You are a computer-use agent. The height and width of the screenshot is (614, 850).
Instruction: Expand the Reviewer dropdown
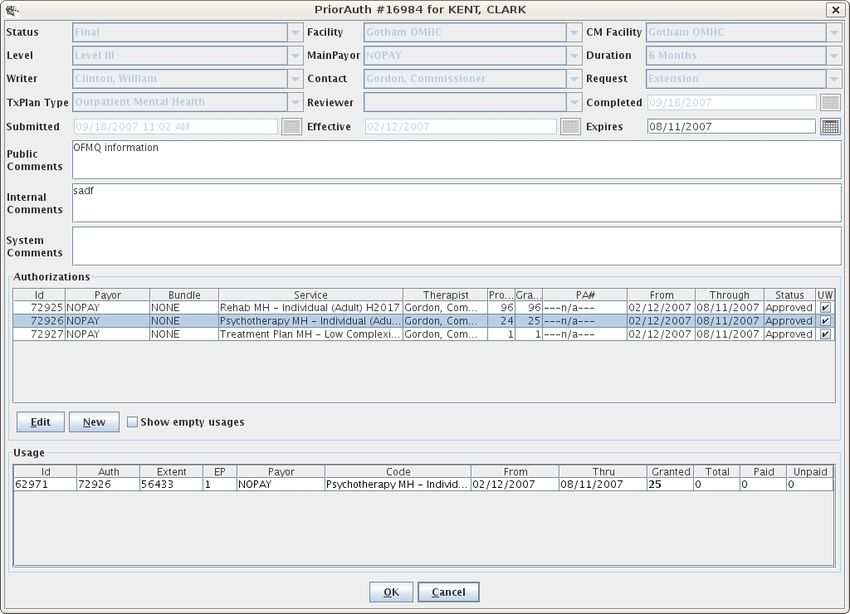click(x=574, y=102)
